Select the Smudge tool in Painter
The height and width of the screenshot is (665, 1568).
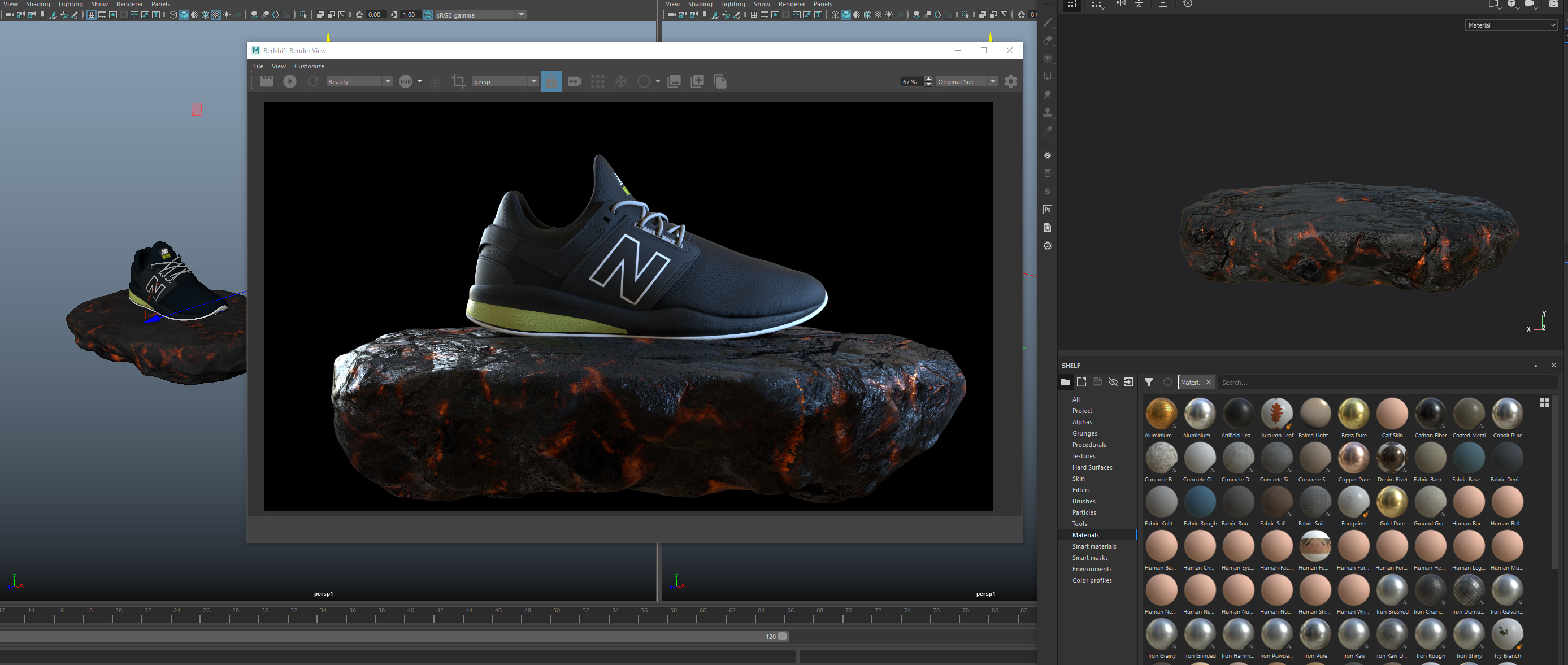(1048, 94)
